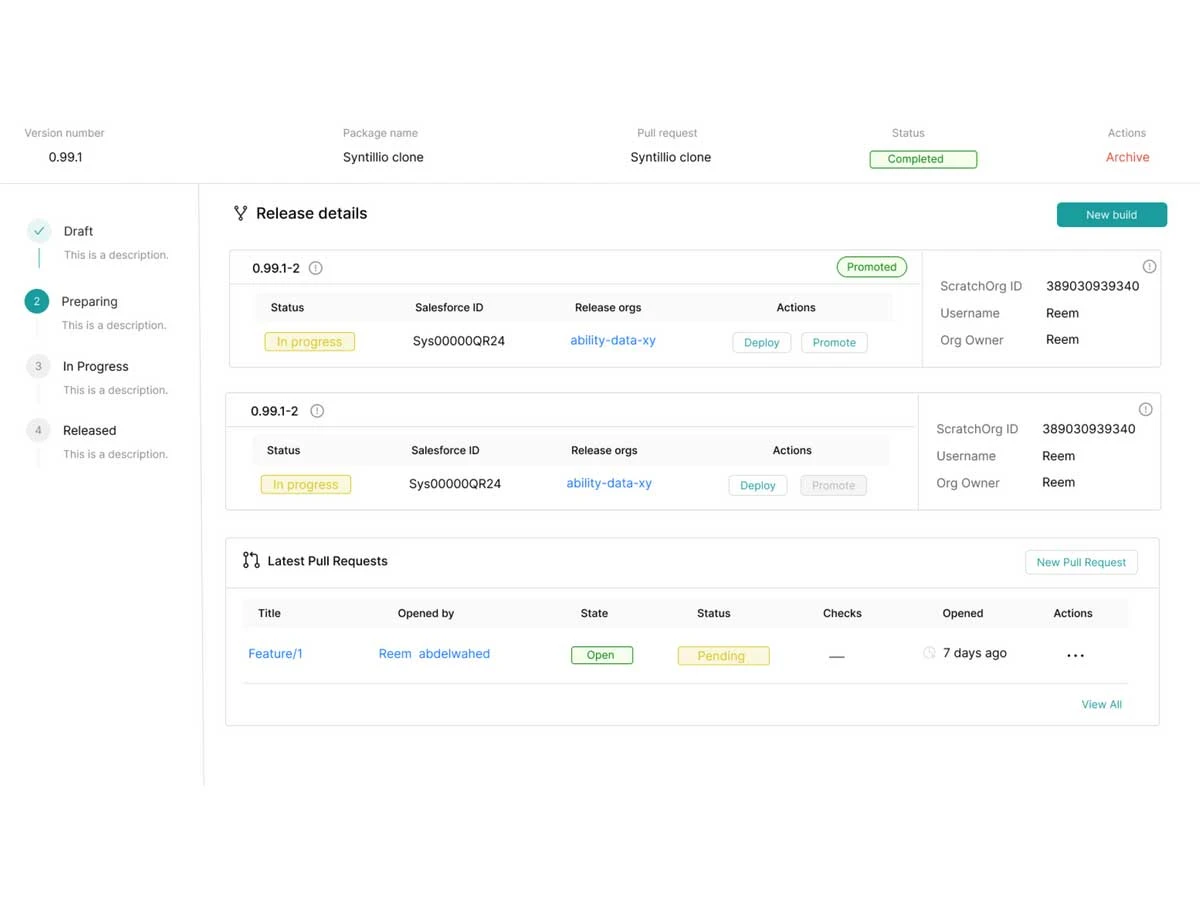
Task: Click the Release details branch icon
Action: (240, 213)
